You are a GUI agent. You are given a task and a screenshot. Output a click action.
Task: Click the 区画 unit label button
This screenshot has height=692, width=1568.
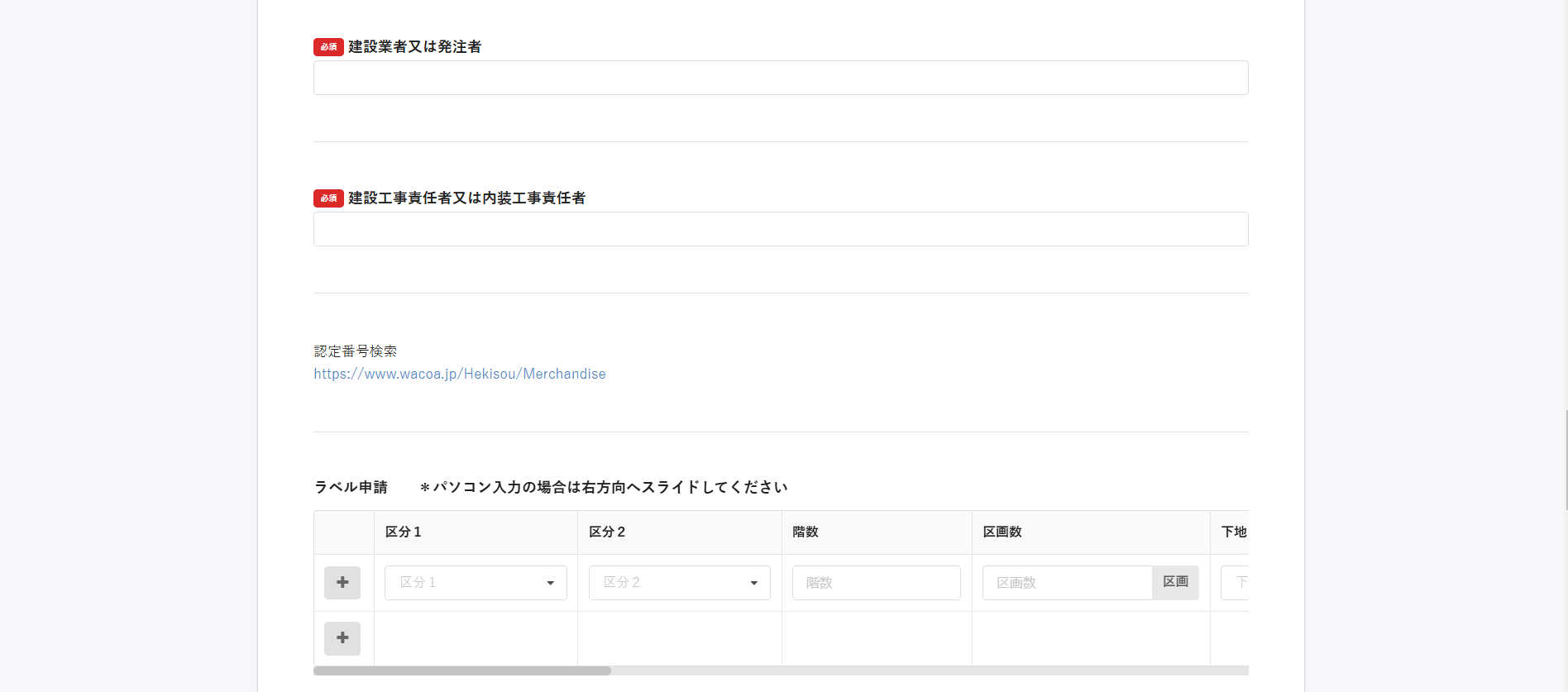[x=1175, y=583]
